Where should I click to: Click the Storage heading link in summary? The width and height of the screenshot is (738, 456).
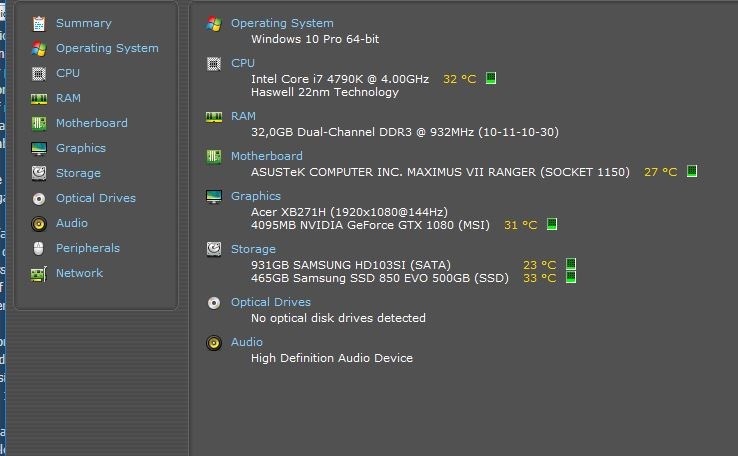(253, 249)
